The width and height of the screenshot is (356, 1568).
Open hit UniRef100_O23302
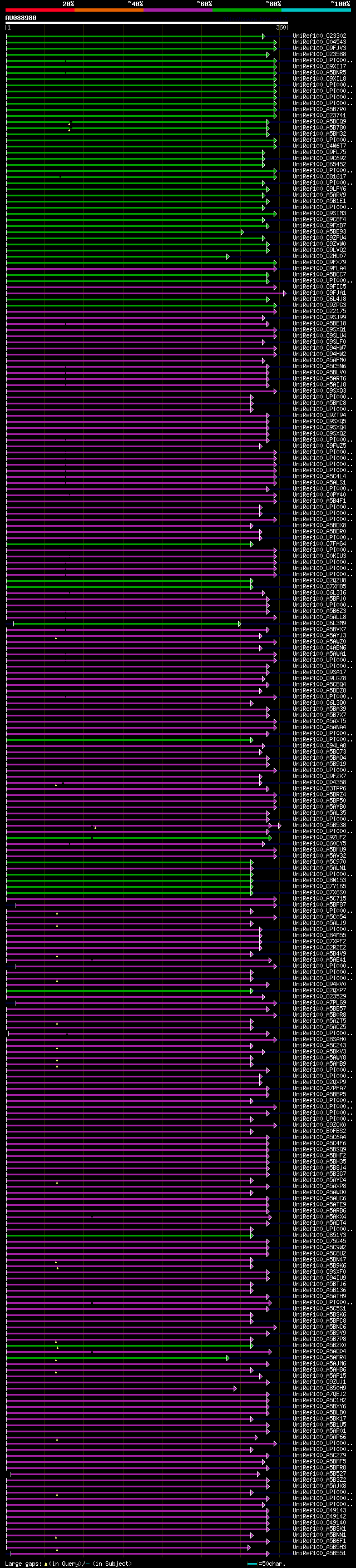[319, 37]
